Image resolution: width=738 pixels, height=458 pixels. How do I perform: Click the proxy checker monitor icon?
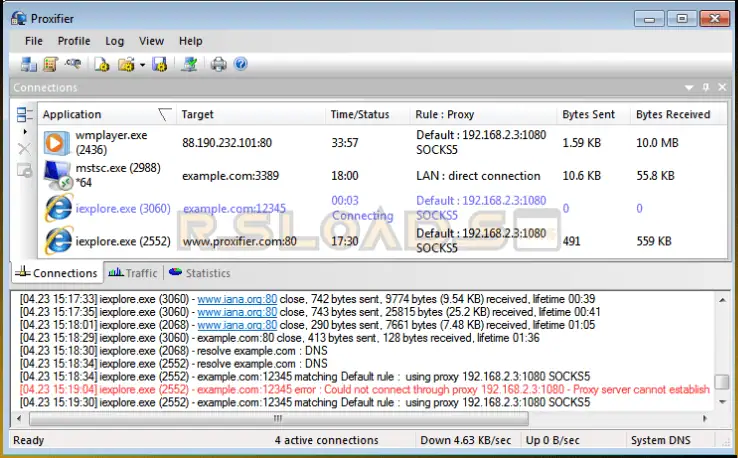189,64
